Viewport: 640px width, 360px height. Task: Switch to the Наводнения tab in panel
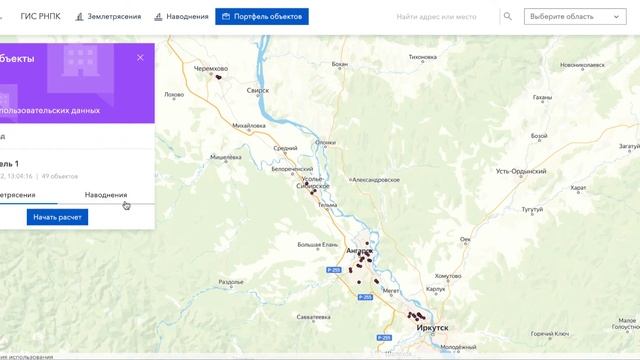[106, 195]
